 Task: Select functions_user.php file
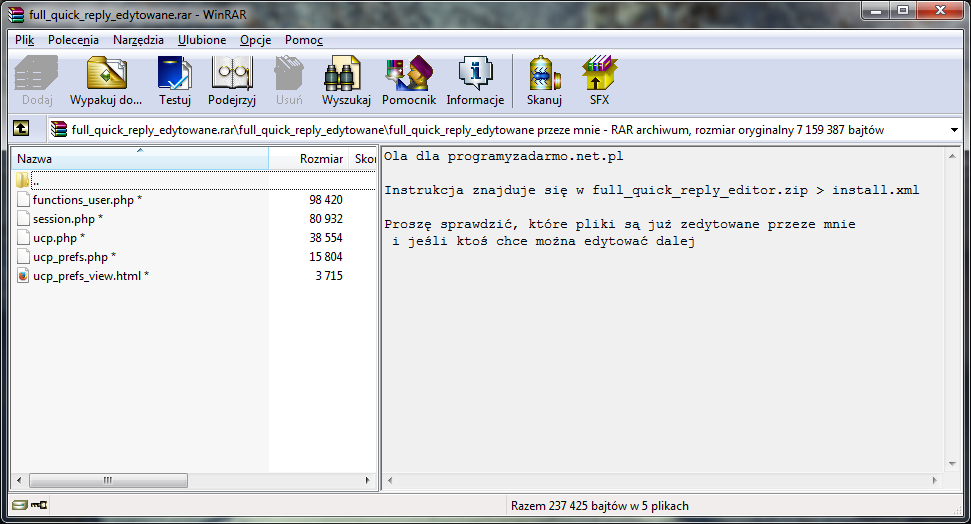(x=87, y=199)
